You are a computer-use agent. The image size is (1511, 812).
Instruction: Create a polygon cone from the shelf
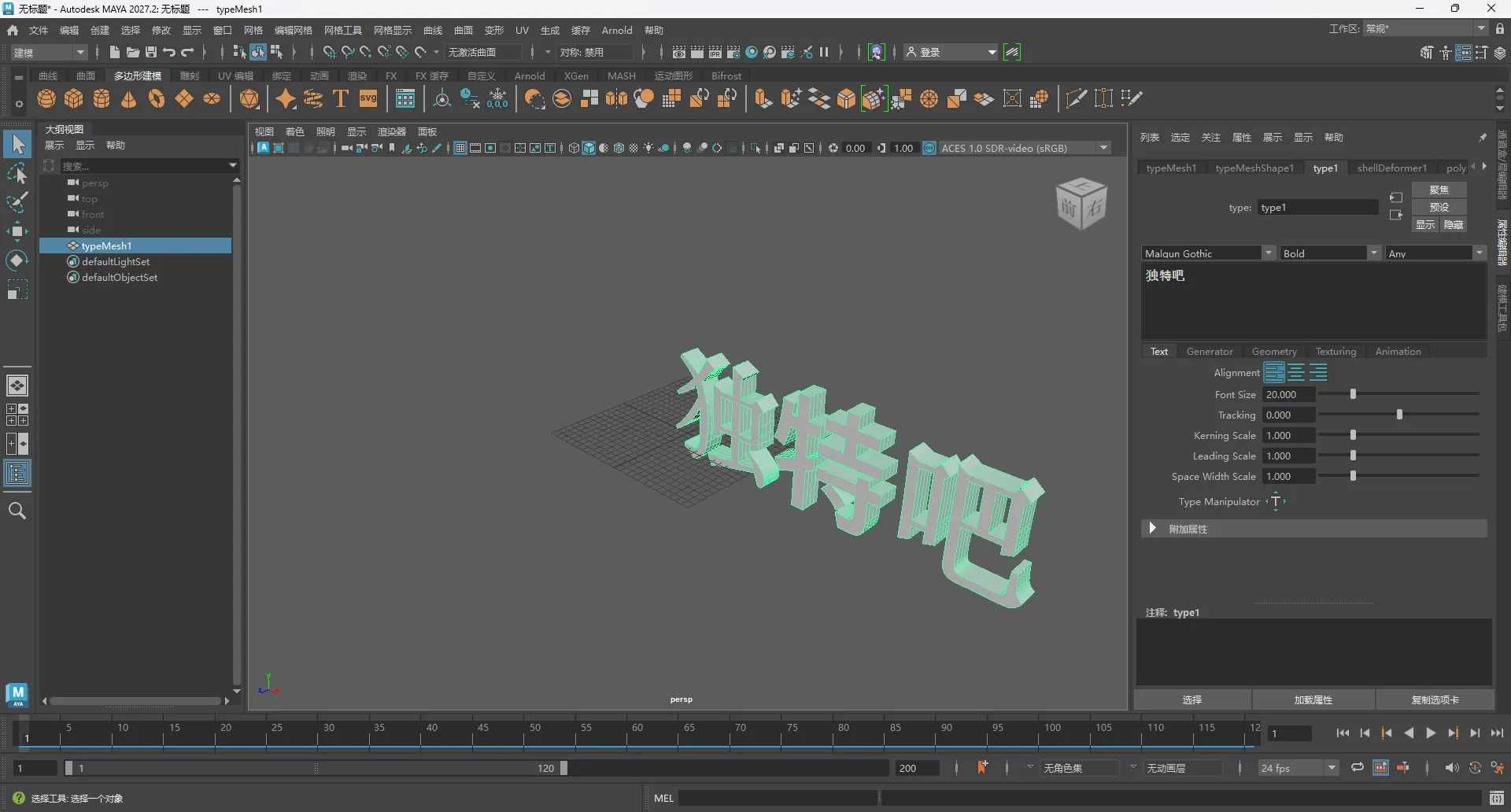(x=129, y=99)
